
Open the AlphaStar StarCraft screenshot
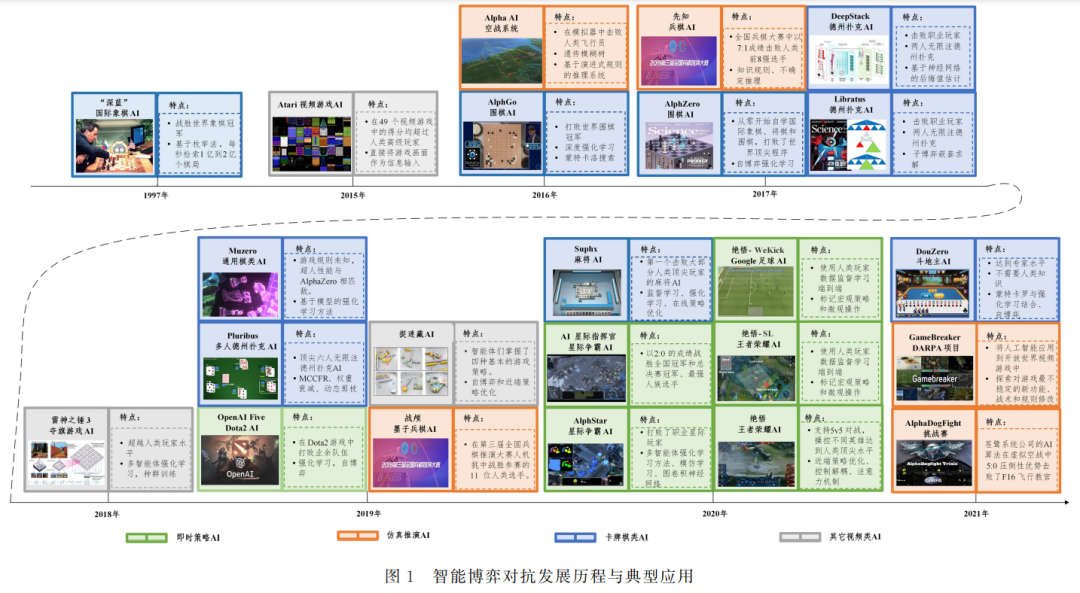(585, 464)
